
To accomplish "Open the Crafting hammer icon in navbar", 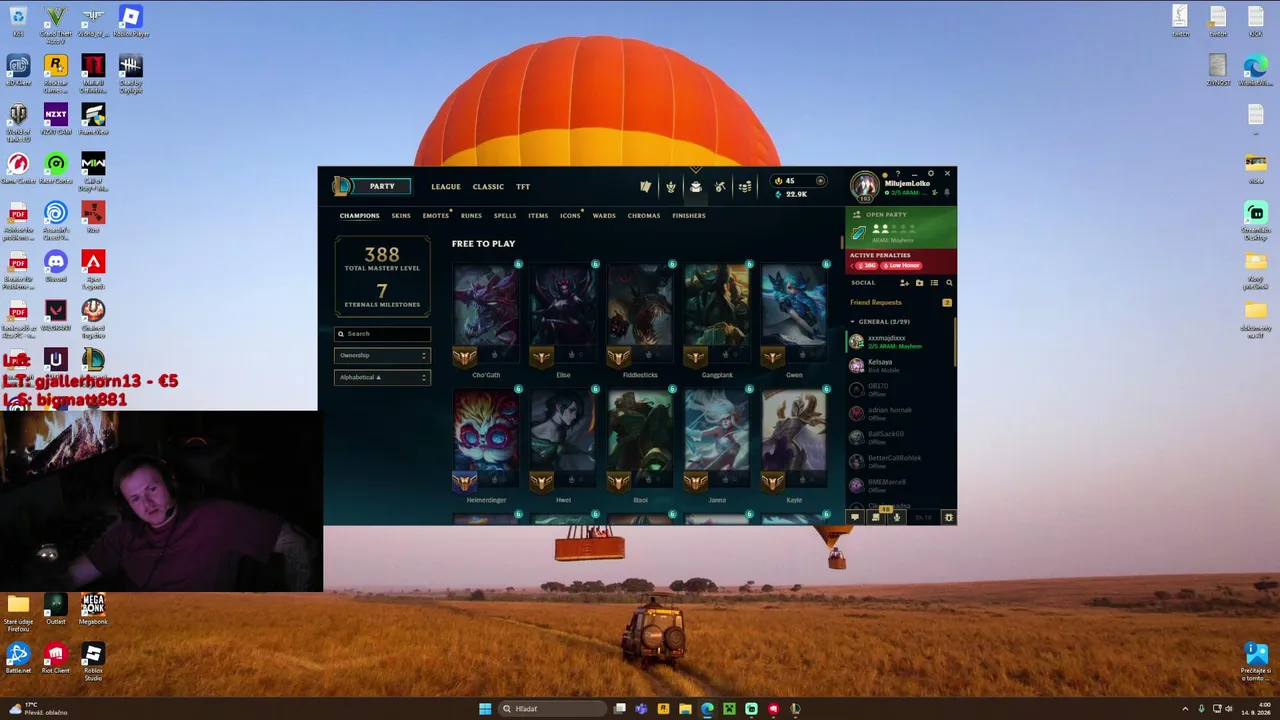I will [720, 187].
